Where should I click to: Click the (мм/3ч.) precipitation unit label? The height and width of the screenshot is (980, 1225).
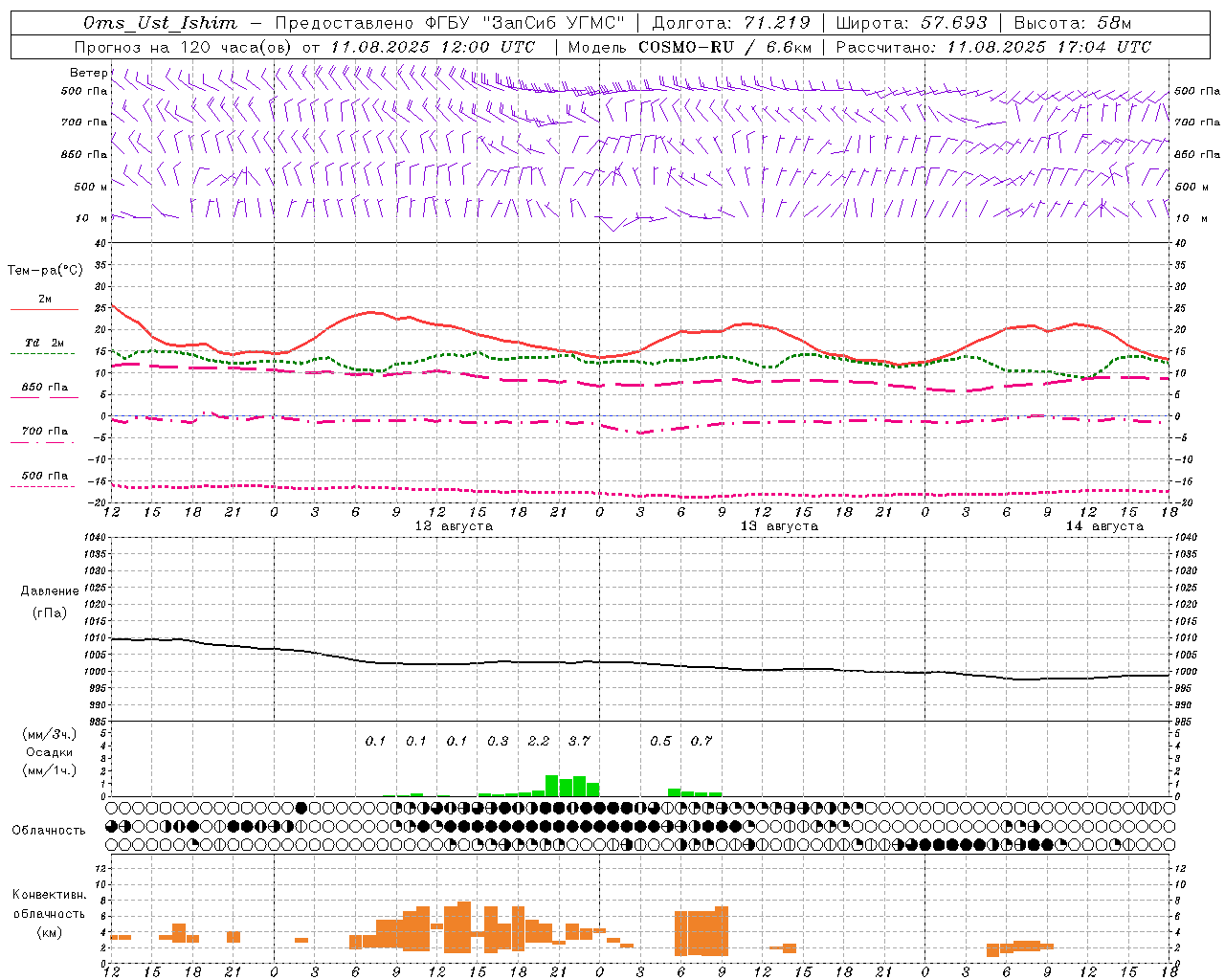coord(50,734)
